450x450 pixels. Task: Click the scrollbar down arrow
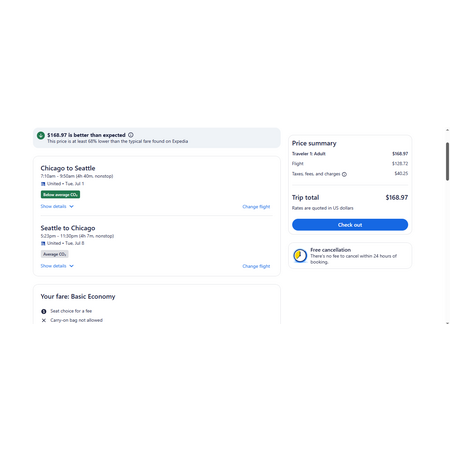[x=447, y=323]
